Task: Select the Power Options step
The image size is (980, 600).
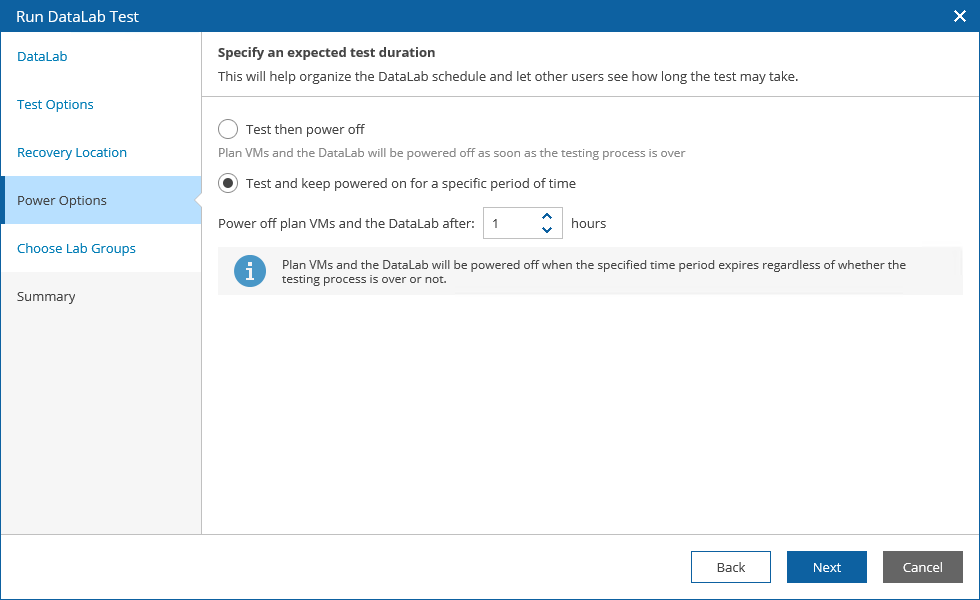Action: pyautogui.click(x=62, y=200)
